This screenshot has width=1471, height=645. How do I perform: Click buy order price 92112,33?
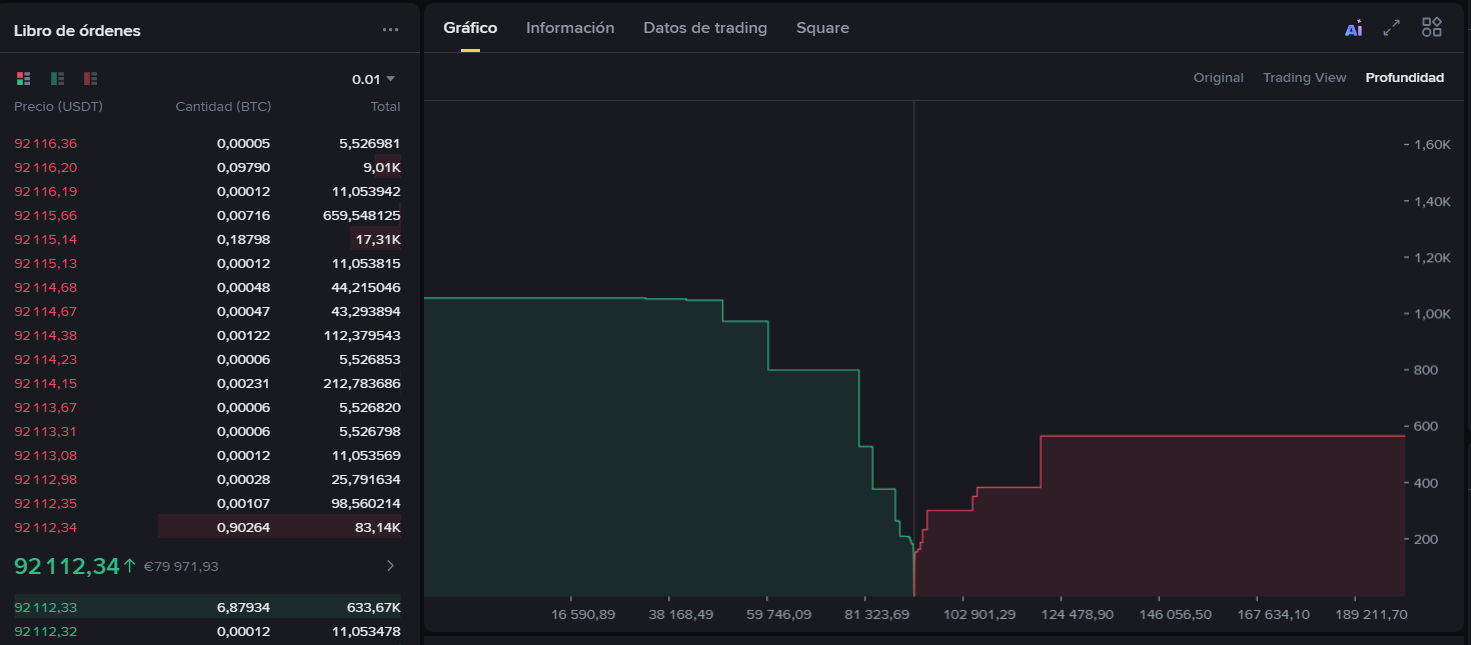click(x=46, y=607)
